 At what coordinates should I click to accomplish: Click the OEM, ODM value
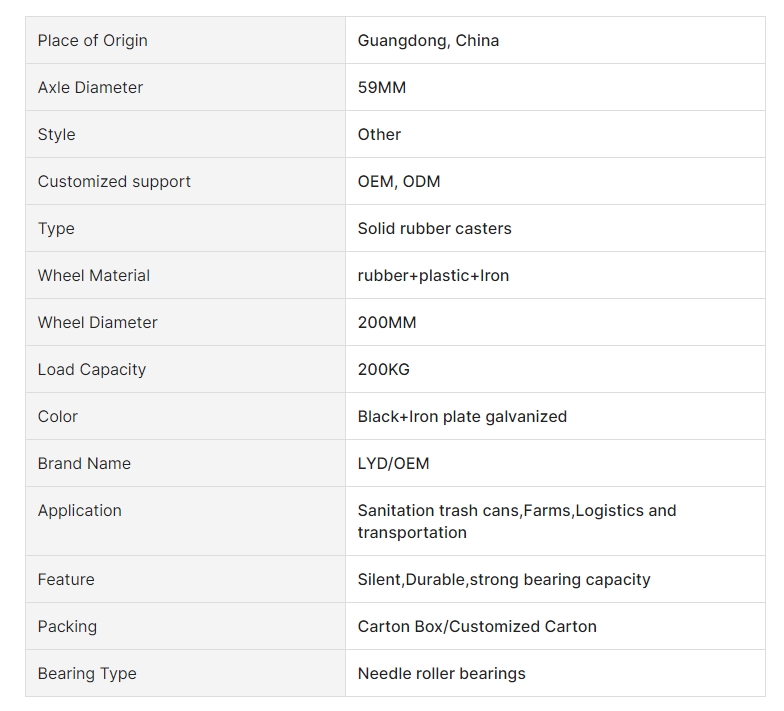(x=399, y=182)
